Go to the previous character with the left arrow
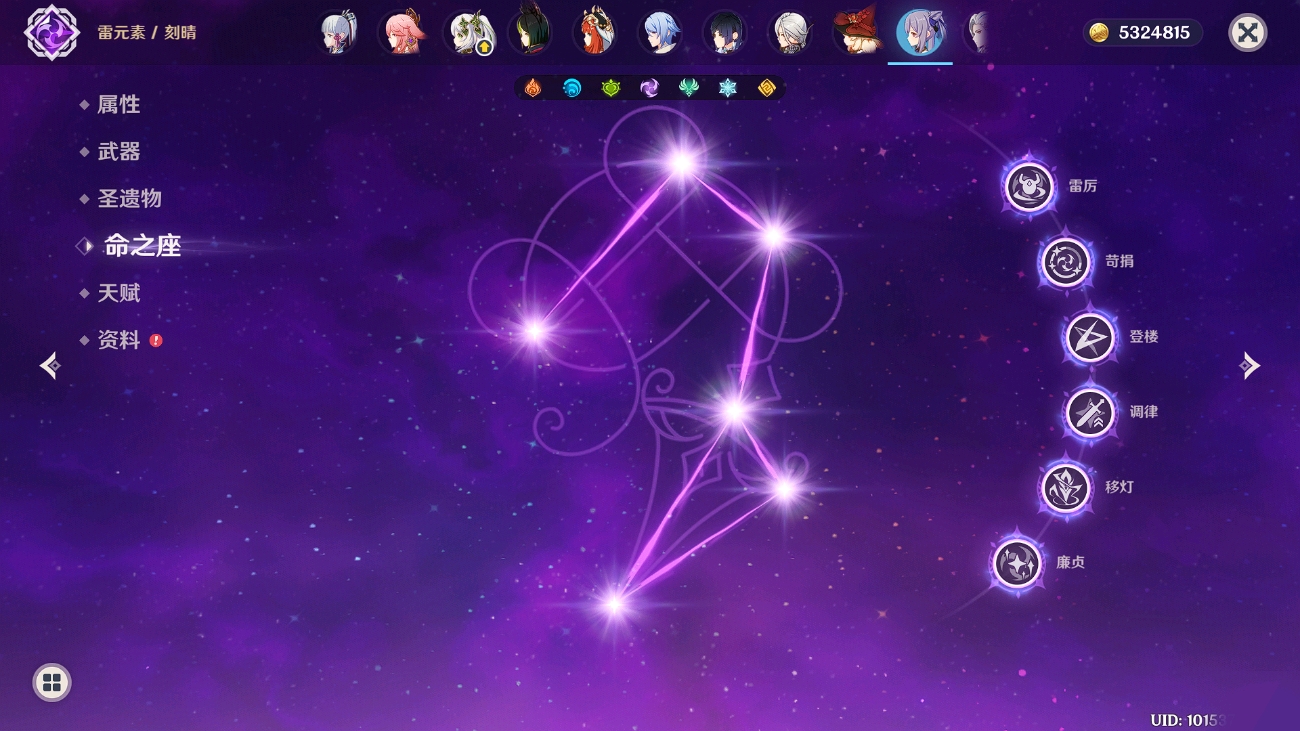 pyautogui.click(x=50, y=366)
